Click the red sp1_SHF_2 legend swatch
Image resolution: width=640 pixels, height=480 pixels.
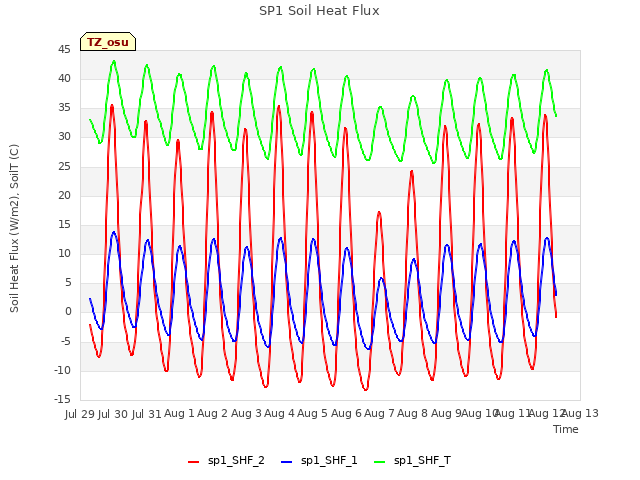click(193, 462)
